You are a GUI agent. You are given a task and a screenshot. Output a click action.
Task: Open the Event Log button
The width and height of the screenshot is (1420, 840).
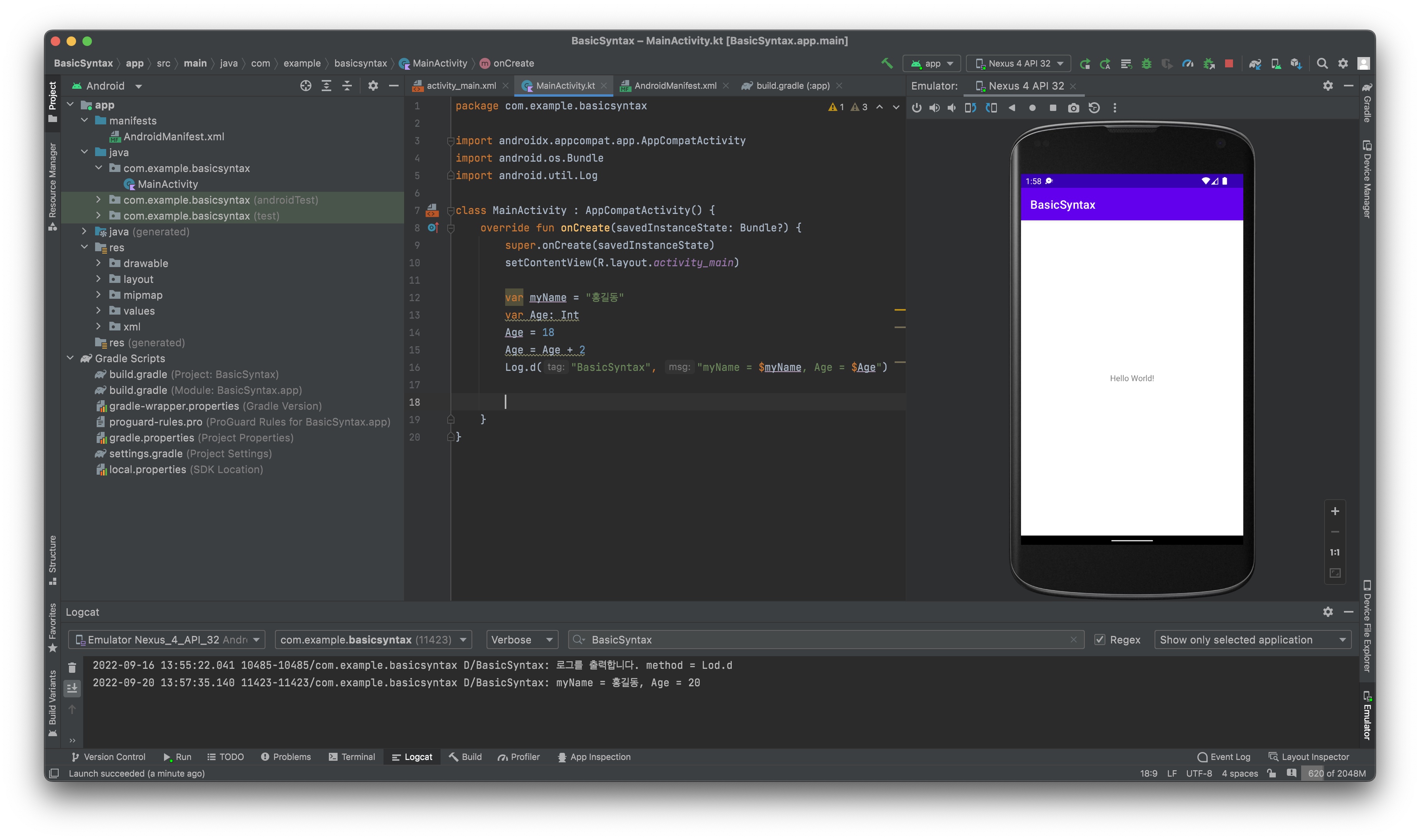pos(1224,757)
